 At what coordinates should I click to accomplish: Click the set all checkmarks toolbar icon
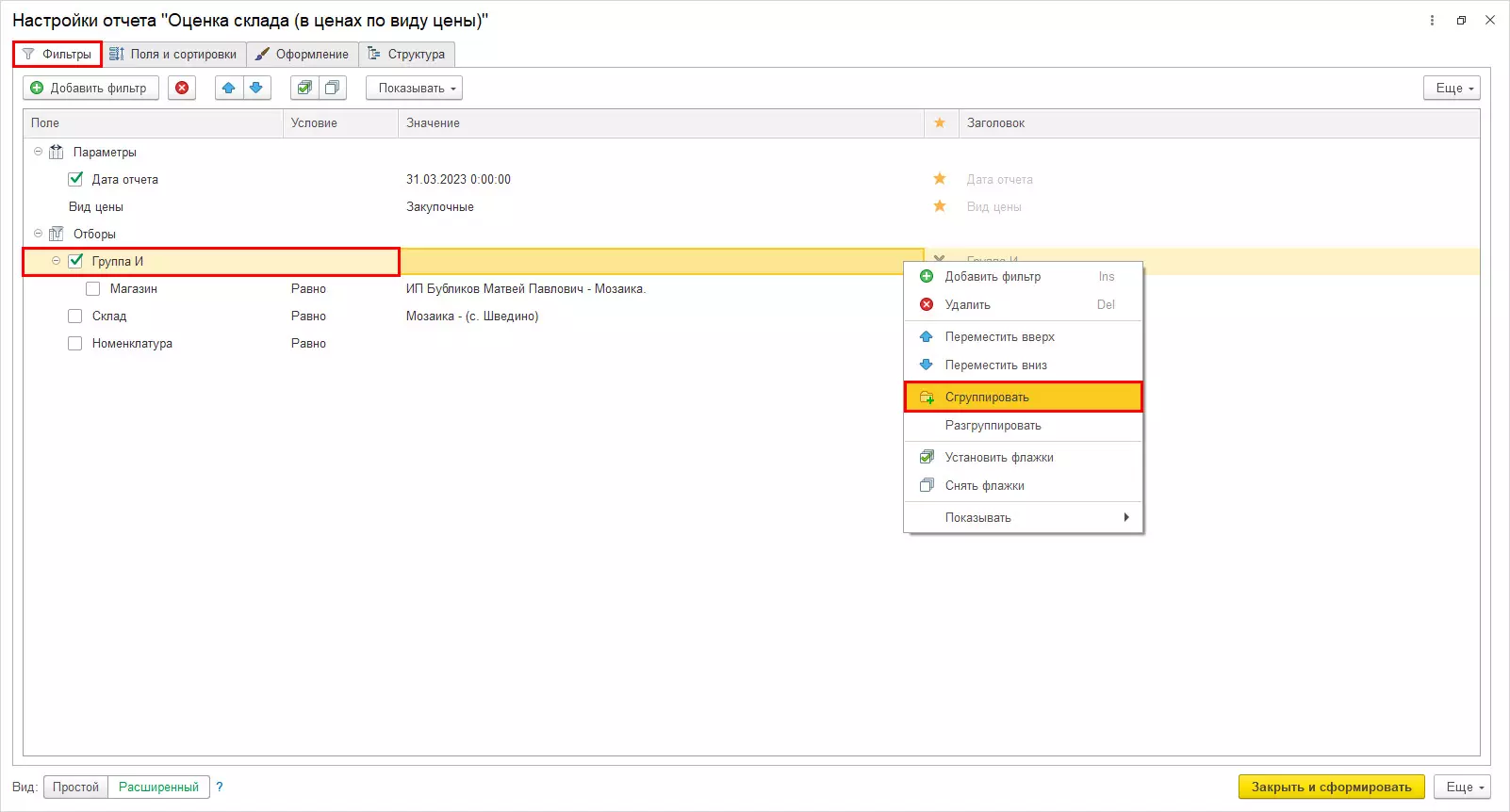pos(304,88)
